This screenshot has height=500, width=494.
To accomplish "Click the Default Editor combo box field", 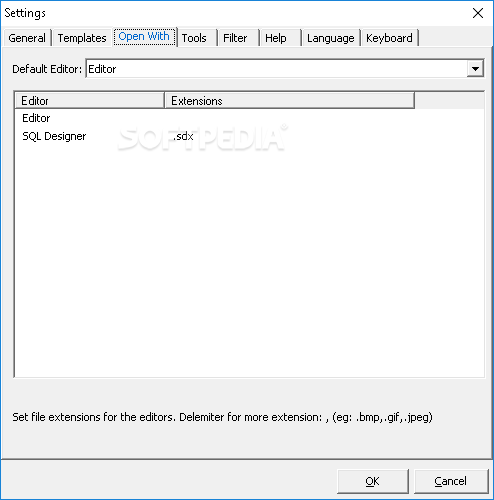I will (285, 69).
